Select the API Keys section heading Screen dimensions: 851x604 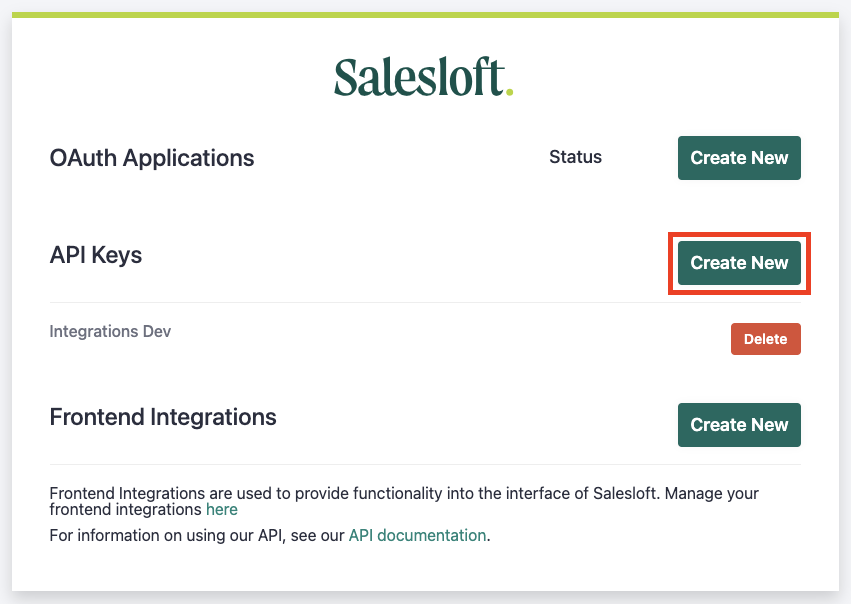coord(96,255)
